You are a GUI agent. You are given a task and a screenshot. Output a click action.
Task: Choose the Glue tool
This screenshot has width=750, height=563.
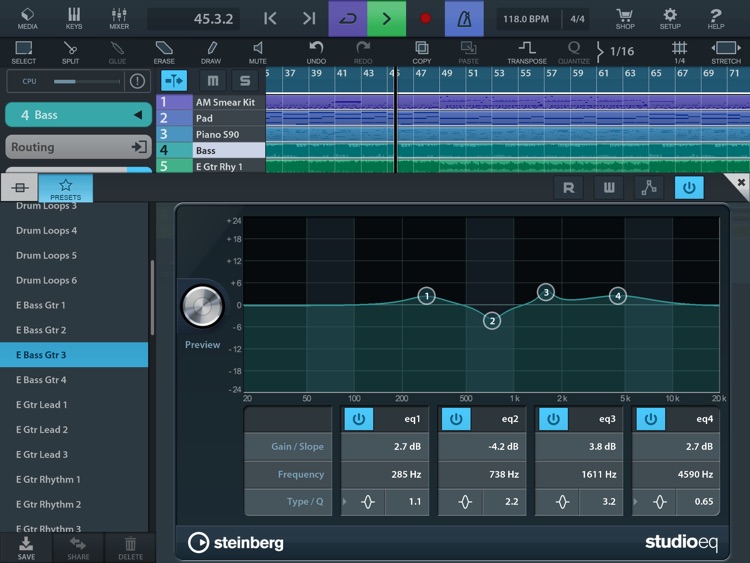[117, 52]
